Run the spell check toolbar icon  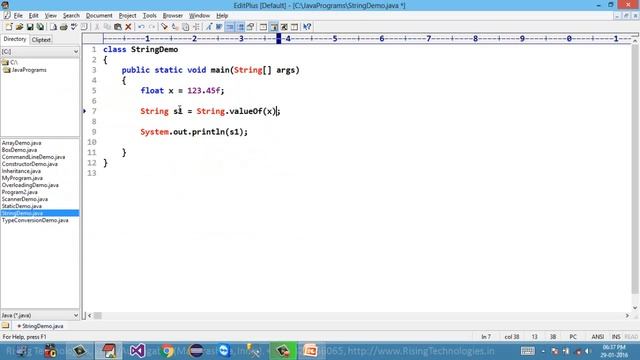(74, 27)
